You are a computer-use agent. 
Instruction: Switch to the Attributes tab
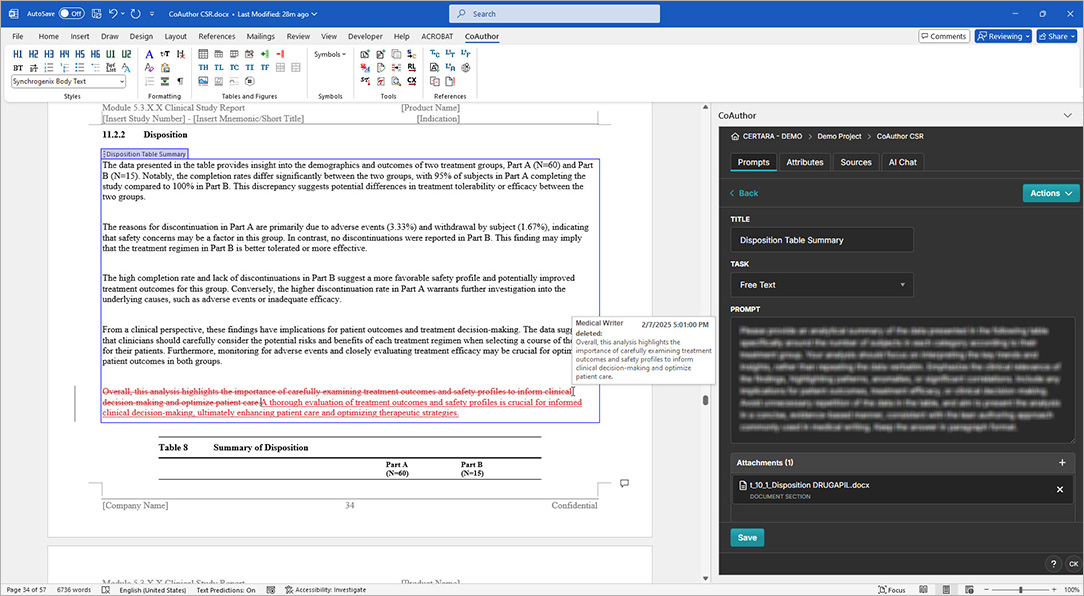coord(805,162)
